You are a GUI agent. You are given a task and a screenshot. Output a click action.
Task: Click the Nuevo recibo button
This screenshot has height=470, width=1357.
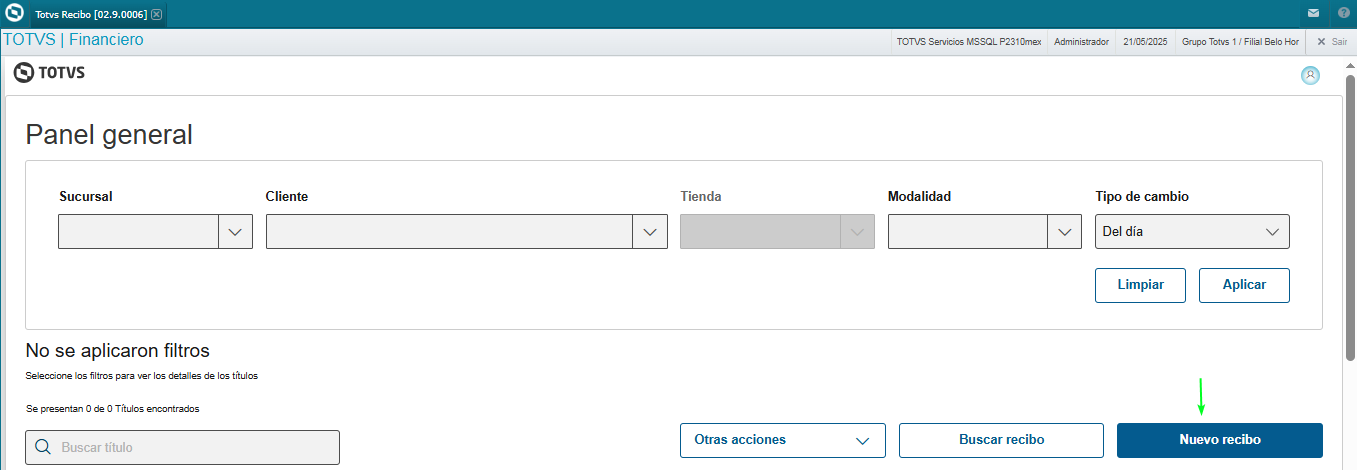[1219, 440]
